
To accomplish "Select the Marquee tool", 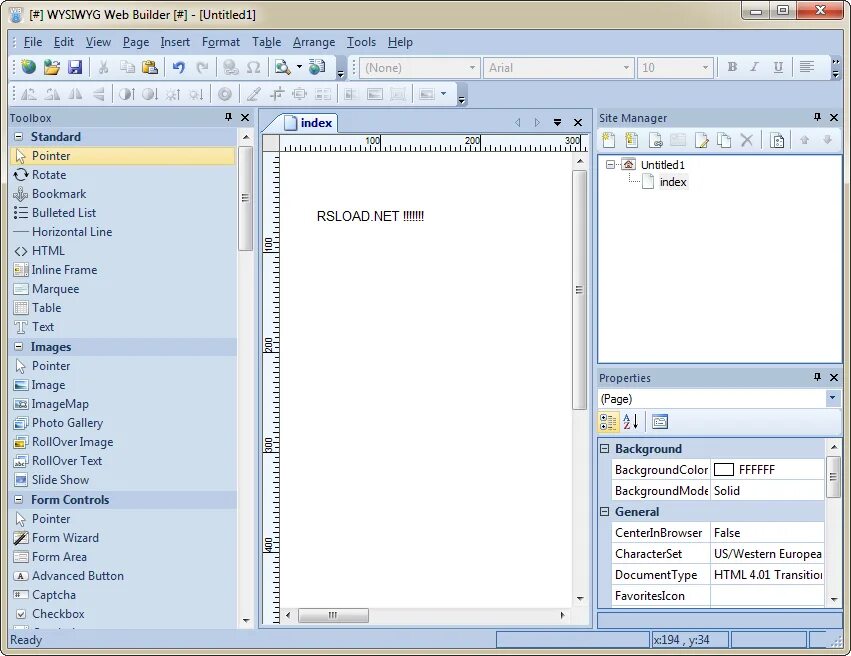I will [123, 289].
